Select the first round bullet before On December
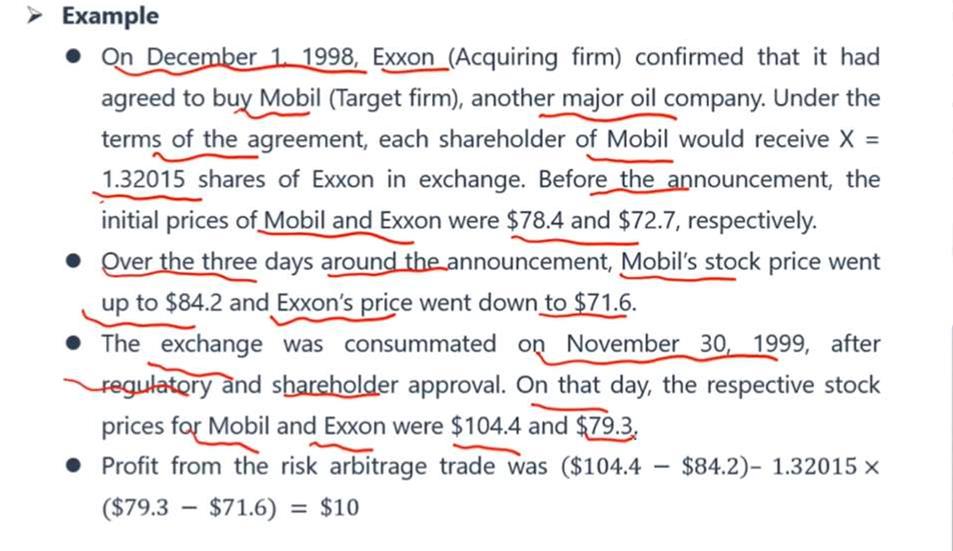The height and width of the screenshot is (551, 953). coord(74,56)
